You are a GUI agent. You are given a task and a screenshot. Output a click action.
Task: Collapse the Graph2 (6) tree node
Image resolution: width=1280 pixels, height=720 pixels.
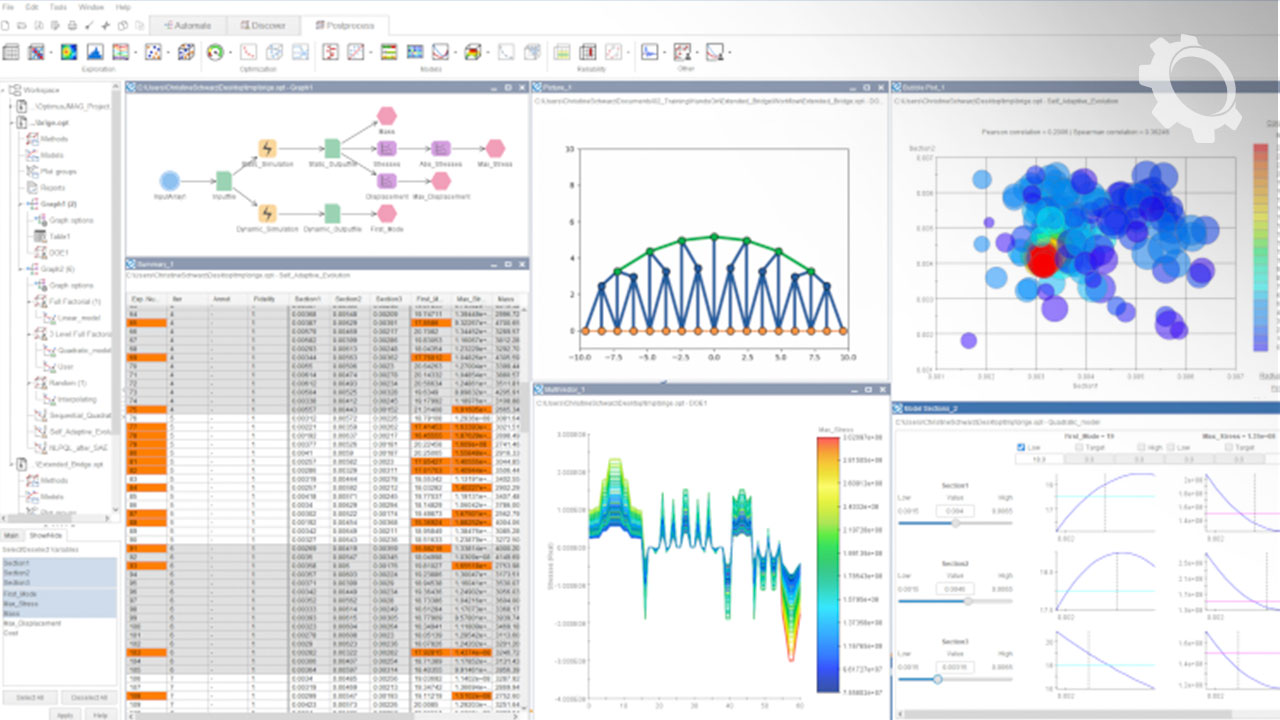click(19, 269)
